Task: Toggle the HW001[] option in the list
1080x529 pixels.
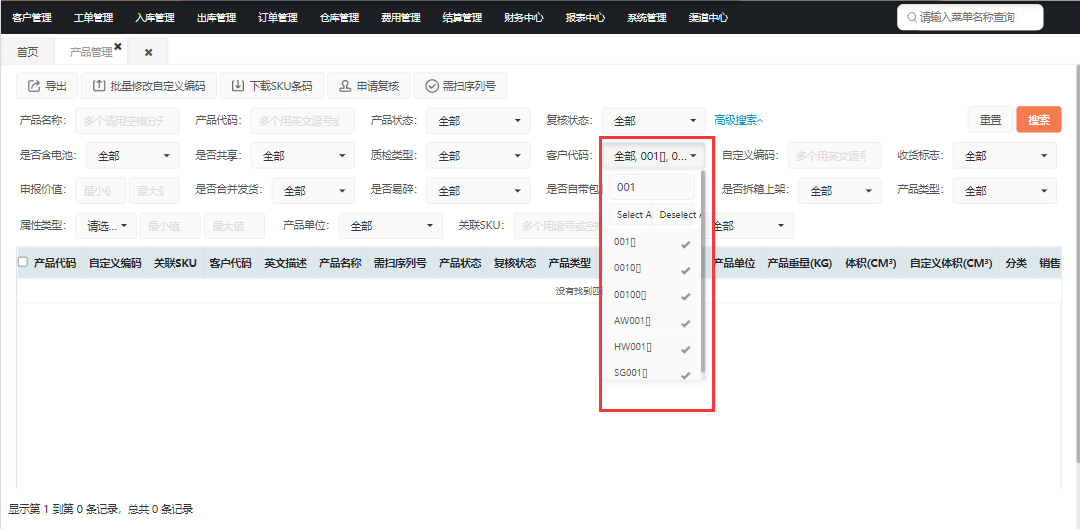Action: [652, 347]
